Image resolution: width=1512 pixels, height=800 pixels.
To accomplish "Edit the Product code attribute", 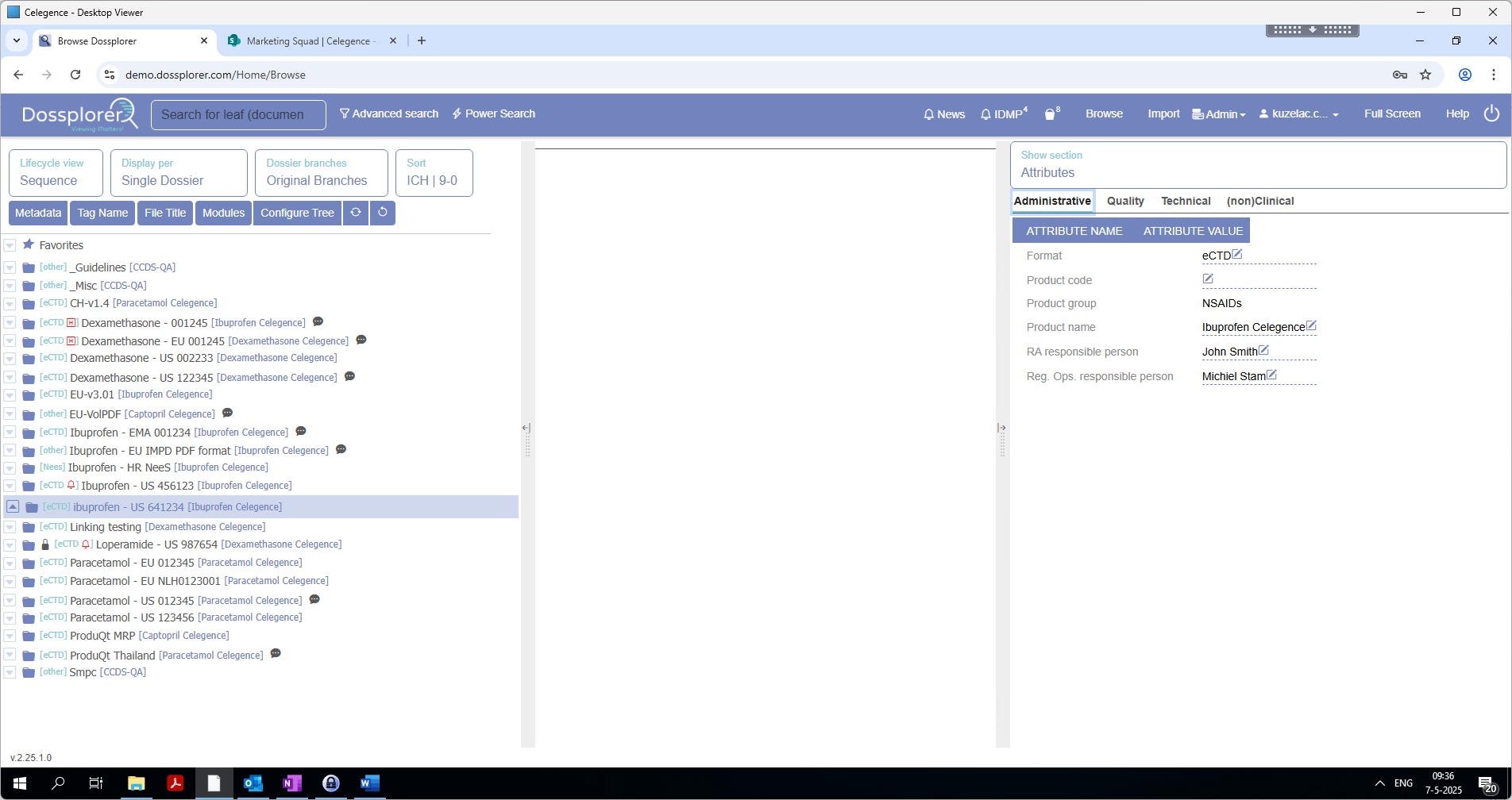I will tap(1208, 279).
